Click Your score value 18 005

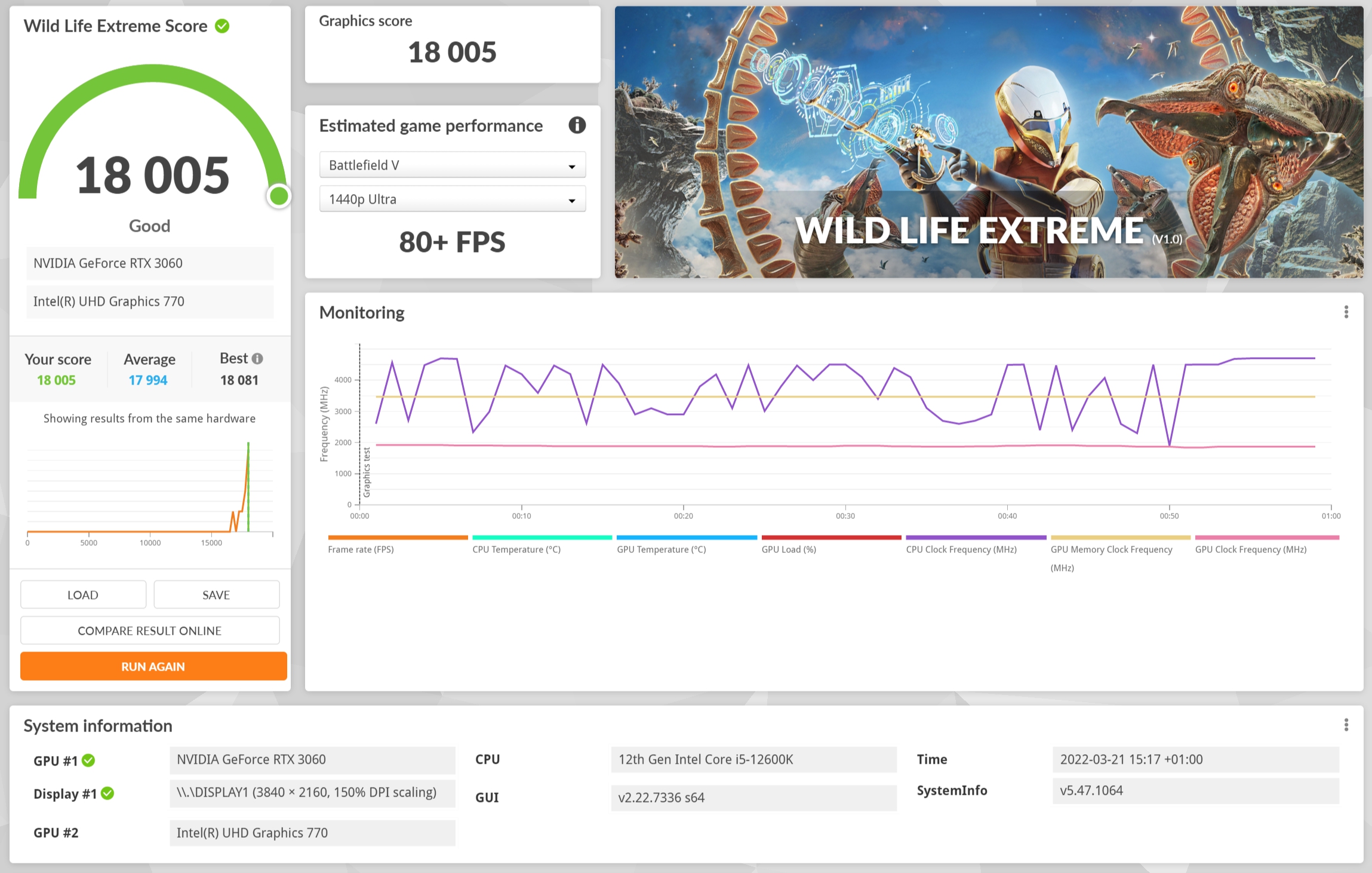click(56, 380)
